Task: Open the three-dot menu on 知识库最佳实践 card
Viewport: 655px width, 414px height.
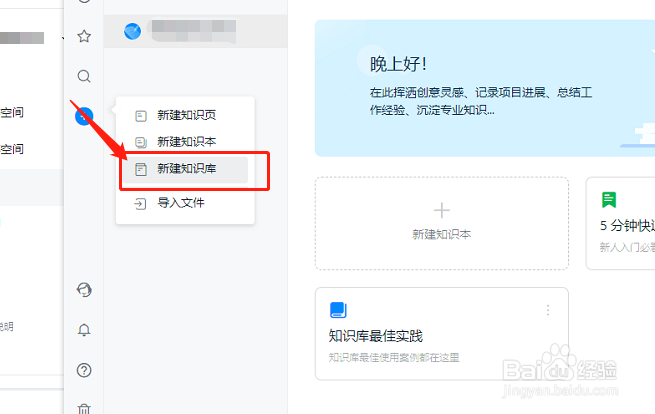Action: click(x=548, y=311)
